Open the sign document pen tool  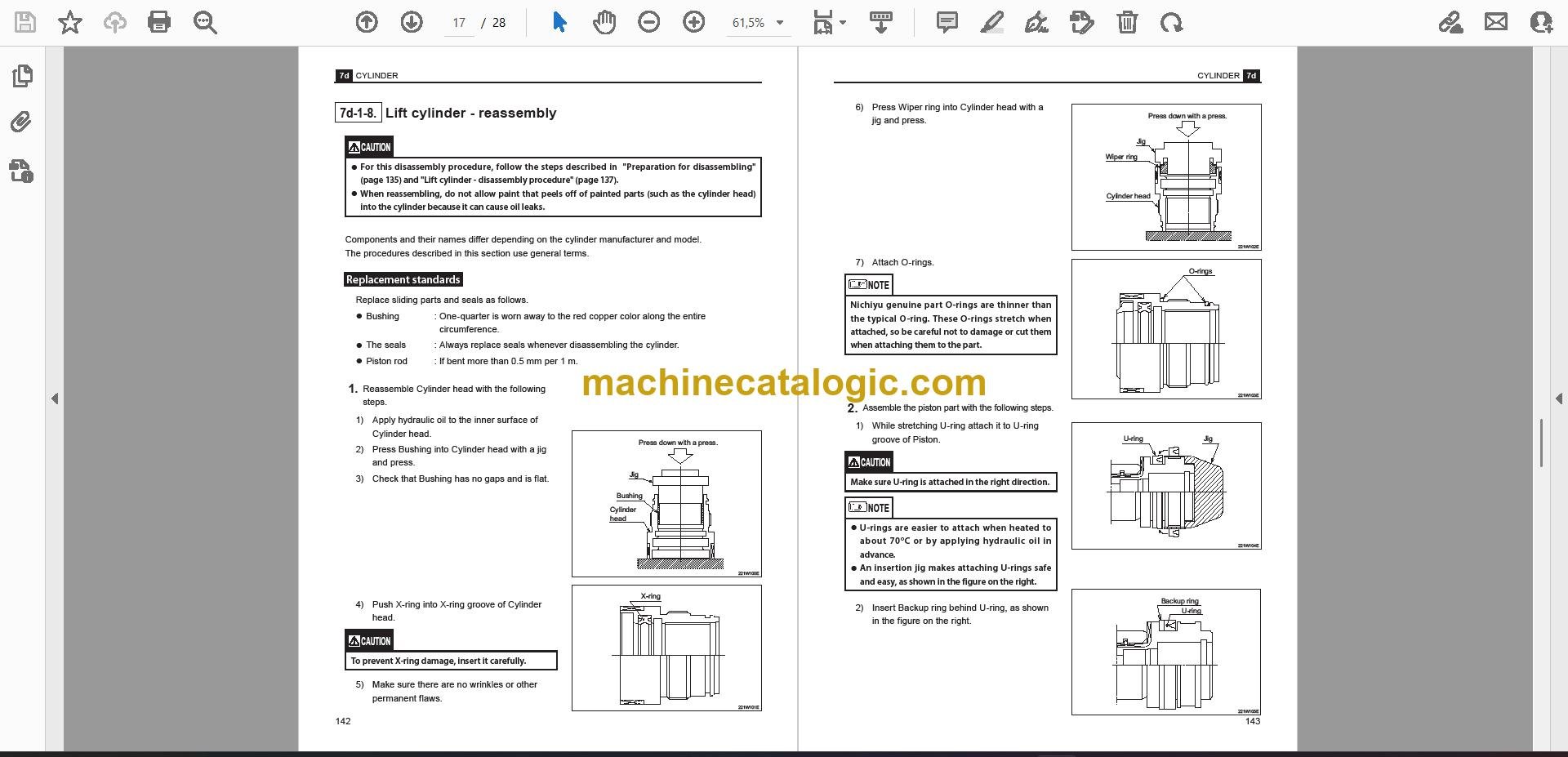(x=1036, y=22)
